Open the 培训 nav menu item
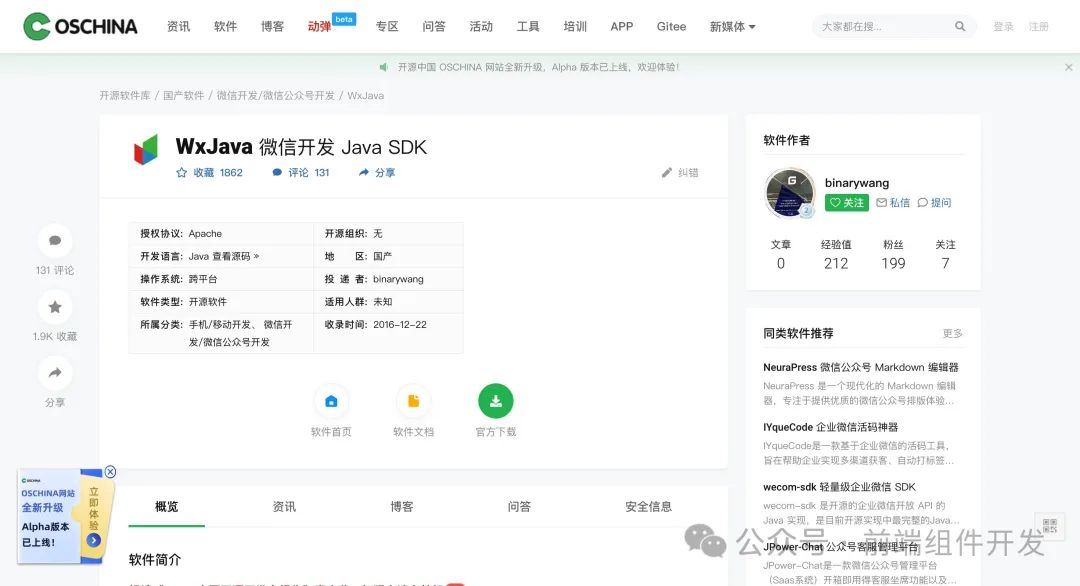 [x=575, y=26]
